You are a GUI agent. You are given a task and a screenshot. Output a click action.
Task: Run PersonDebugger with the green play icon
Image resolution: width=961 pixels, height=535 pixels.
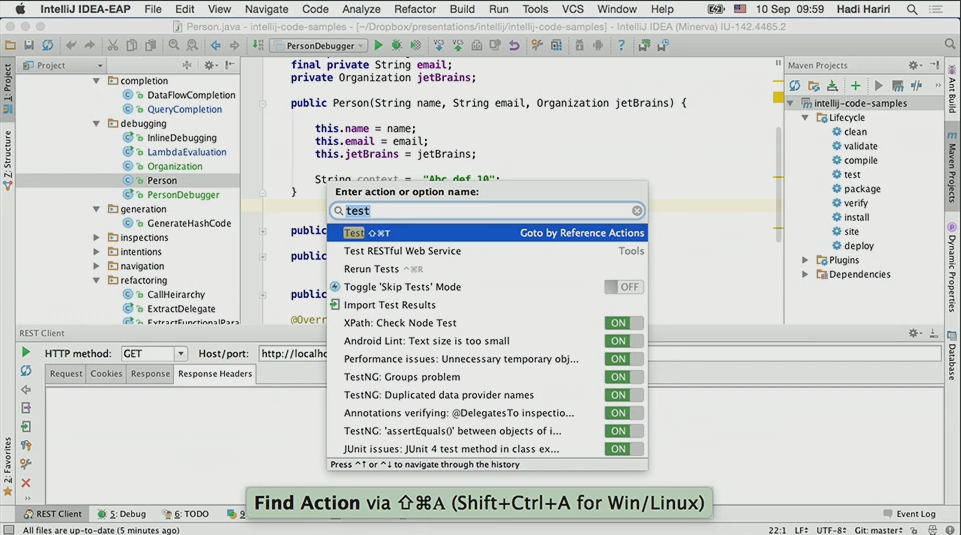378,45
